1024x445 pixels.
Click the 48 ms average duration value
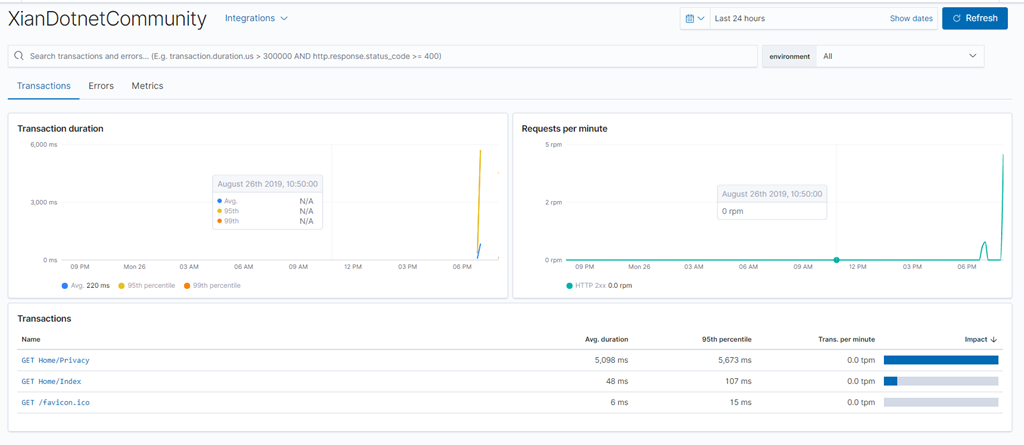point(617,381)
